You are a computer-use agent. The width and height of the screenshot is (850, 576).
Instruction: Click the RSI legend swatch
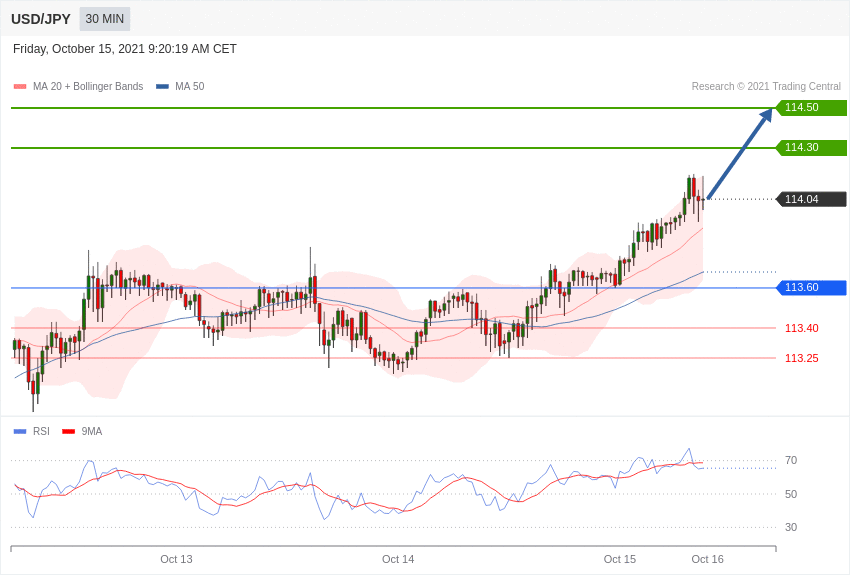[20, 432]
